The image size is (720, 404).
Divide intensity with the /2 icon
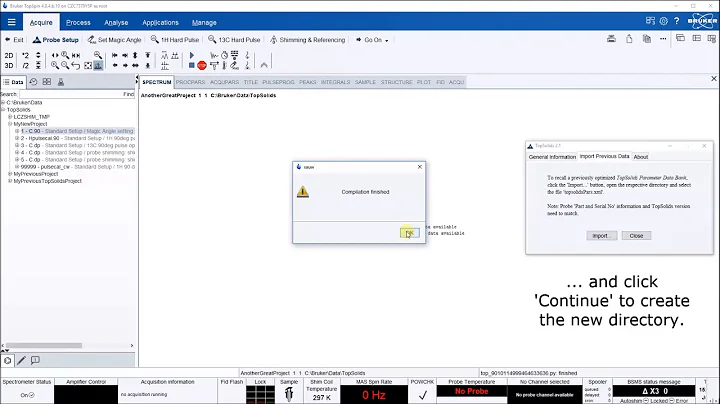25,66
